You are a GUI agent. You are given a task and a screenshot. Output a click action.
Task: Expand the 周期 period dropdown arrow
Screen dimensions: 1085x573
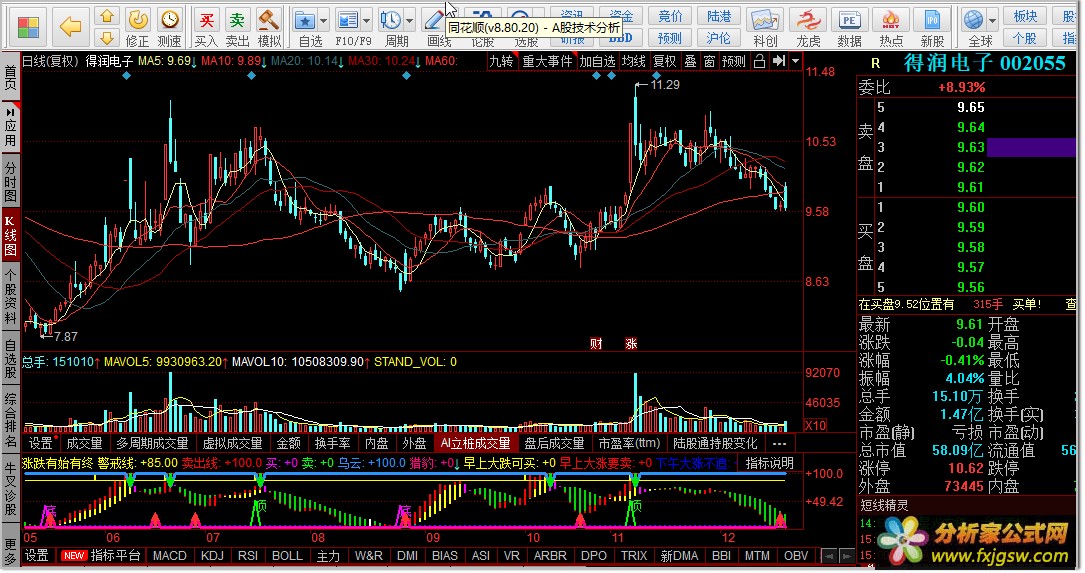click(409, 21)
